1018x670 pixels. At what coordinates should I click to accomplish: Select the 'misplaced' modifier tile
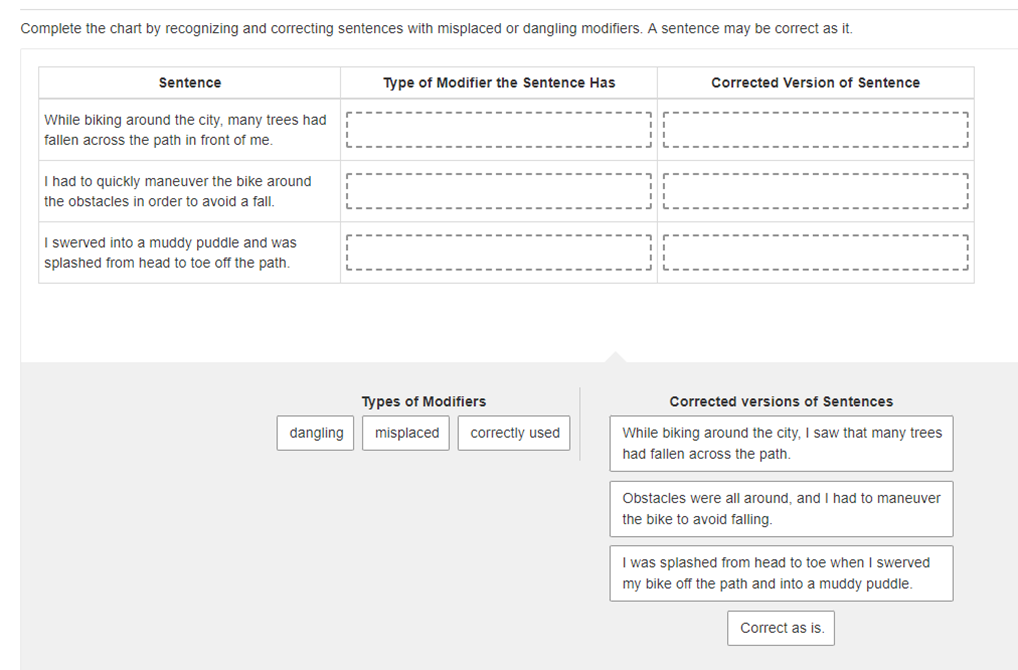pyautogui.click(x=406, y=433)
